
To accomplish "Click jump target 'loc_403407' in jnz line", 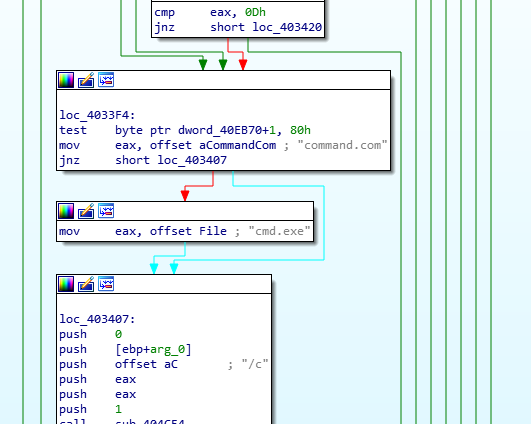I will (x=192, y=160).
